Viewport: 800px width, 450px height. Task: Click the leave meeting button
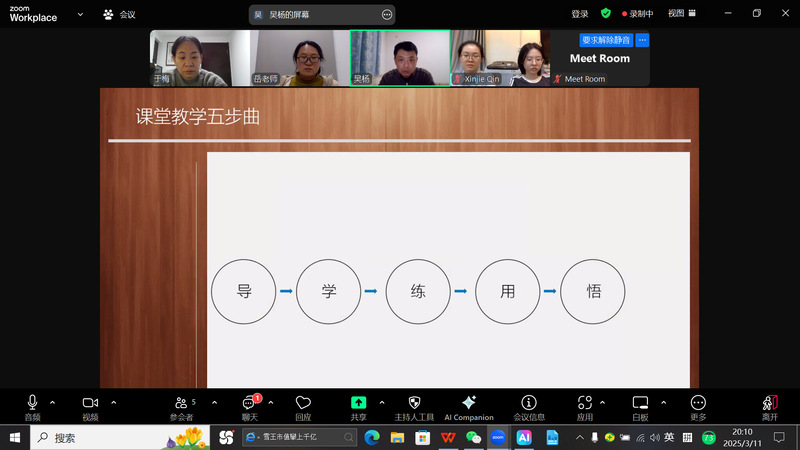[x=769, y=404]
